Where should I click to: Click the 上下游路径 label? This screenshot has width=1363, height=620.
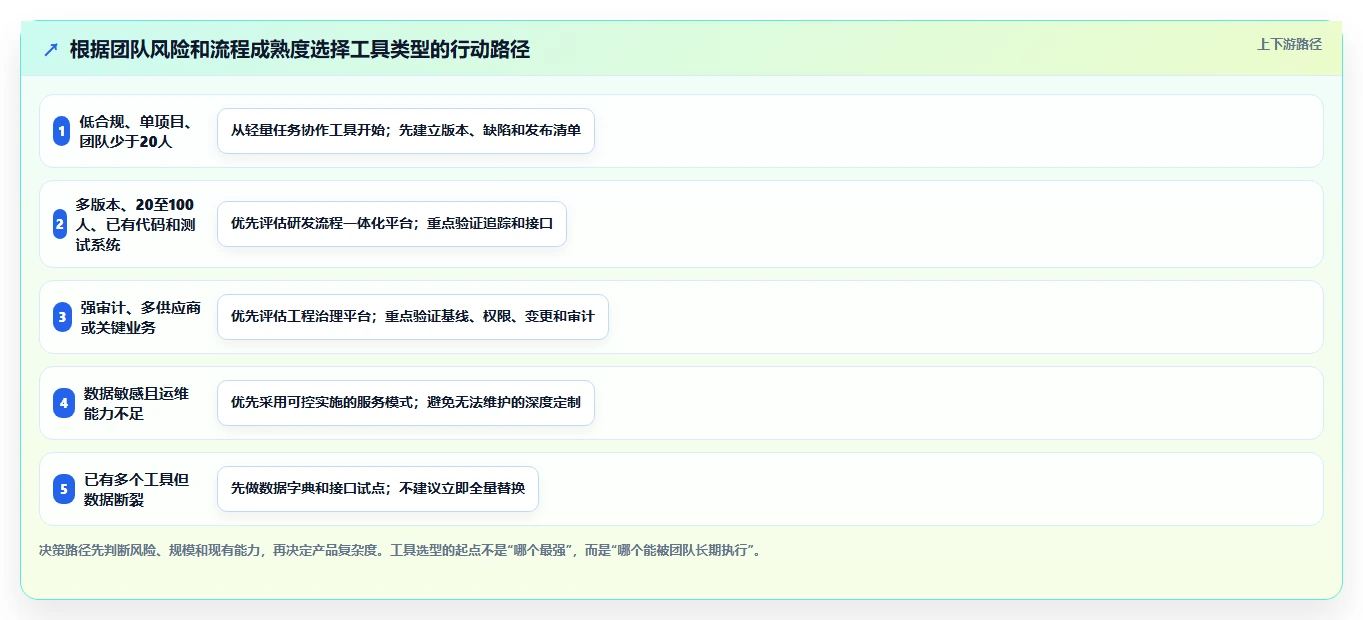pos(1289,44)
